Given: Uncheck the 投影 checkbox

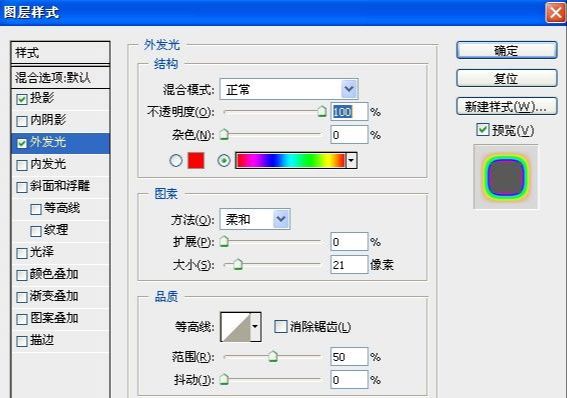Looking at the screenshot, I should [22, 99].
